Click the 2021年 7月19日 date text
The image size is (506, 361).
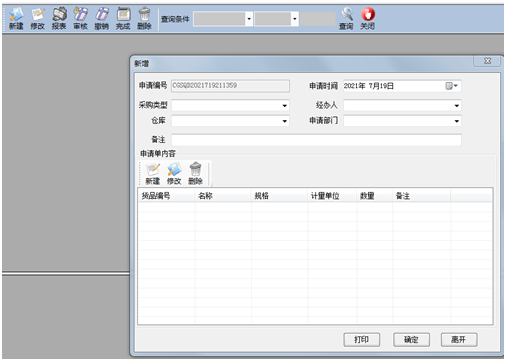pos(369,86)
